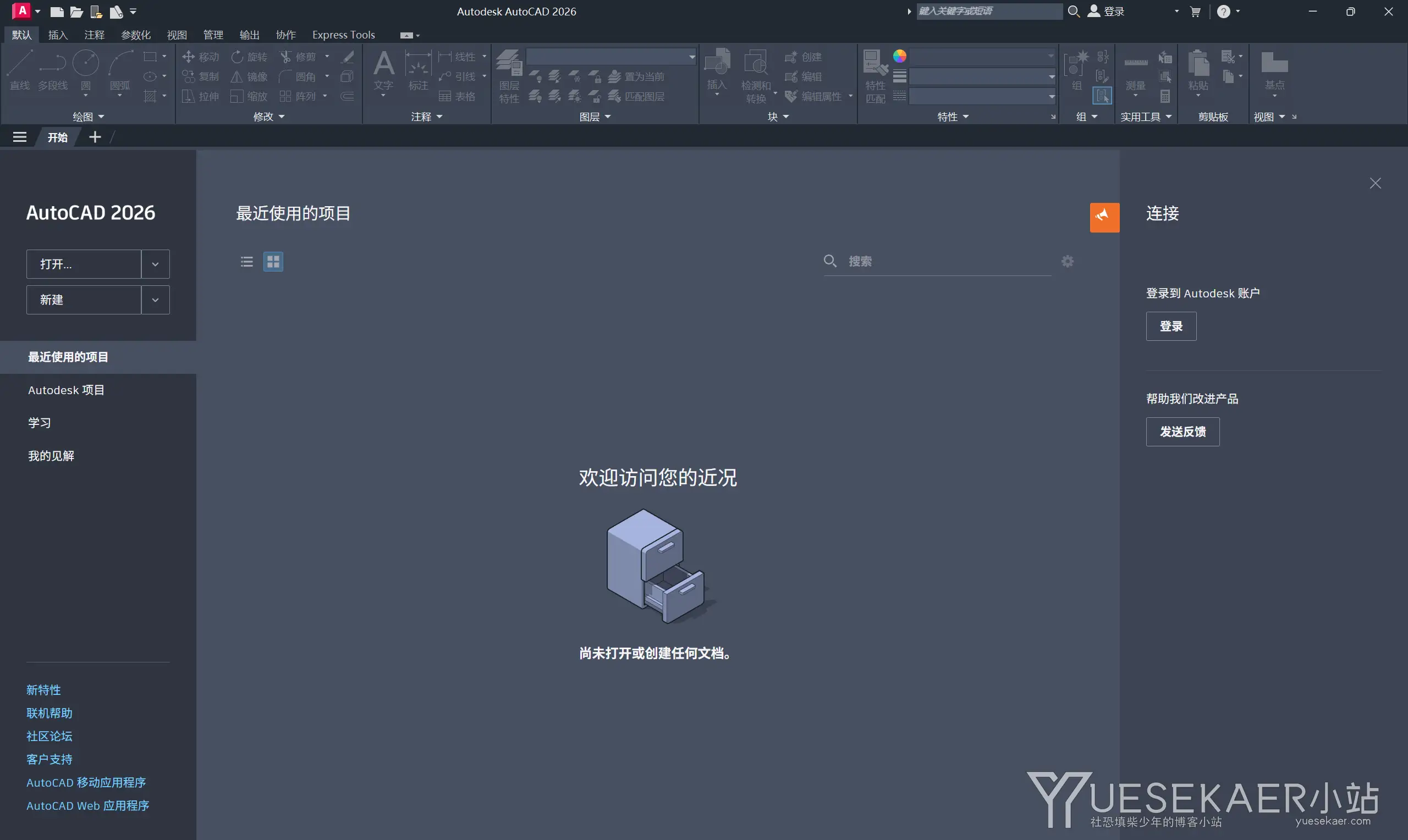Select the Dimension (标注) tool

click(419, 70)
